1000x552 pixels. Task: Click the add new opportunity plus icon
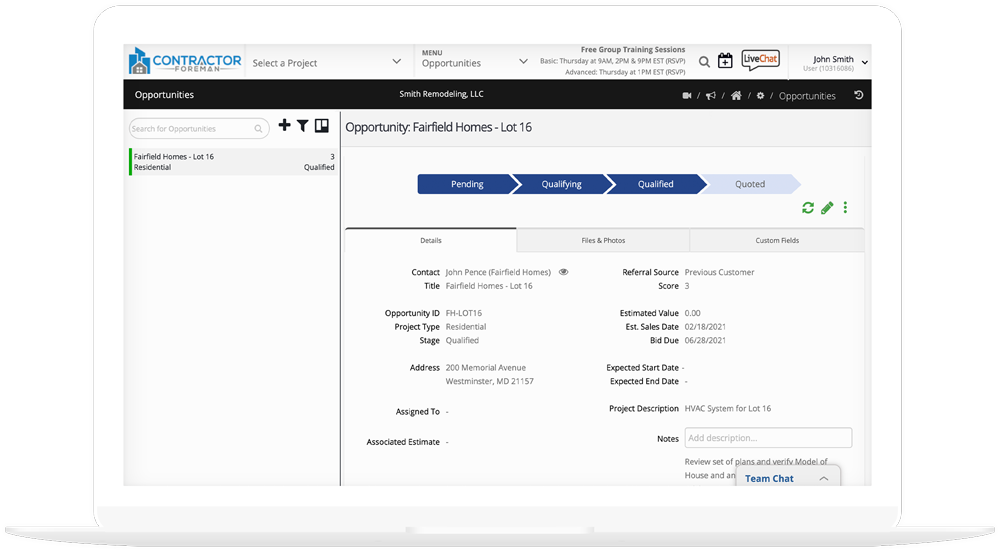[x=285, y=126]
